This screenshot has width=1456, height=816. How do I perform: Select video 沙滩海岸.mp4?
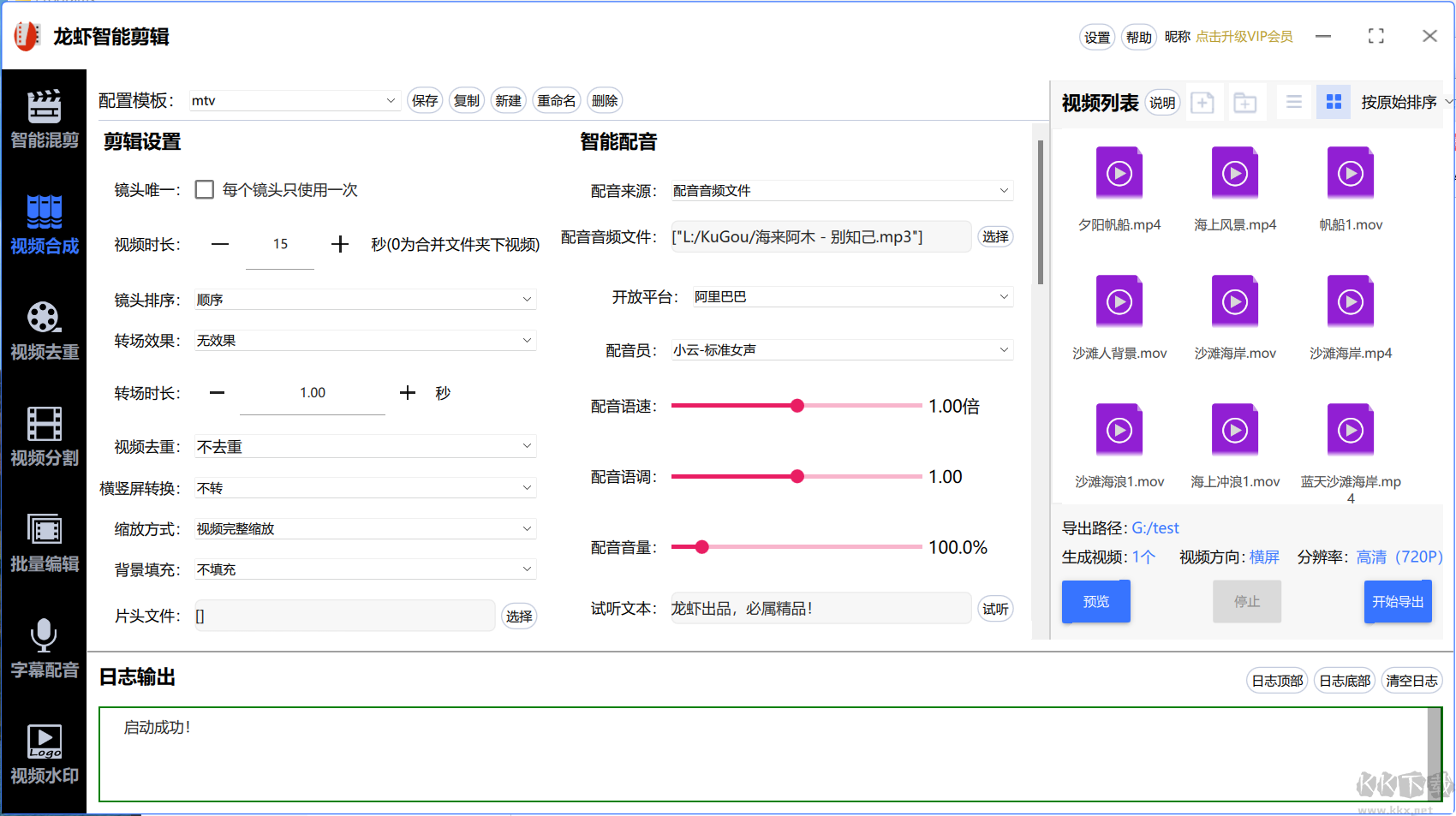1351,318
